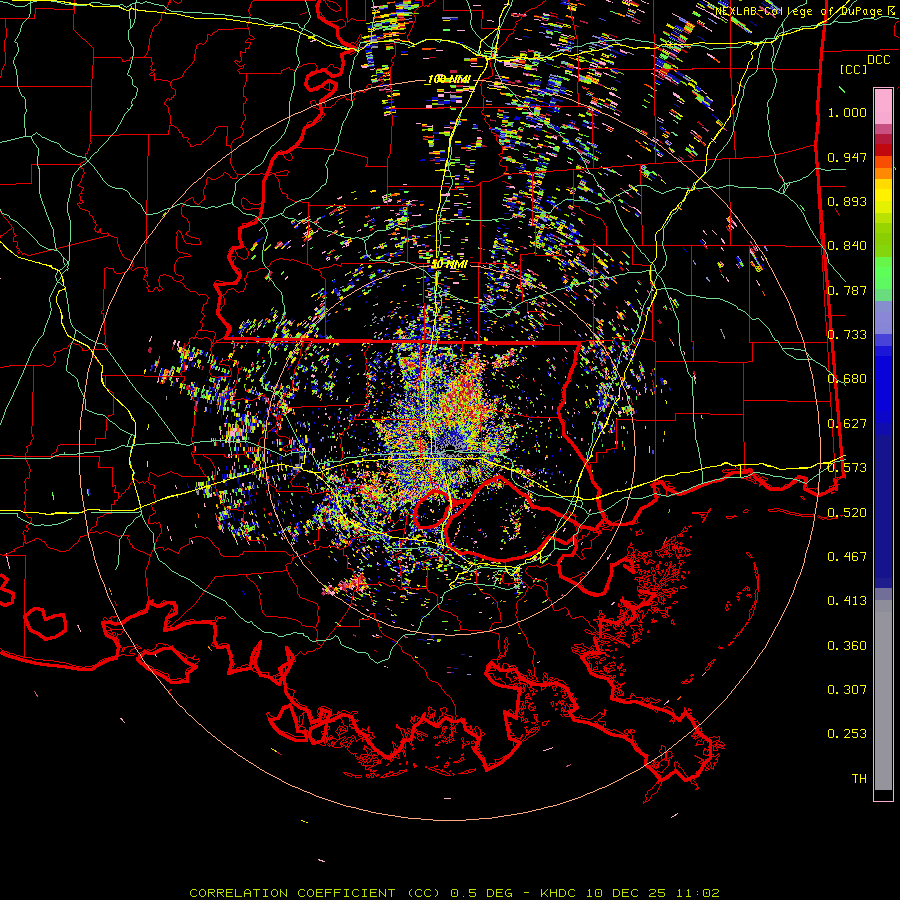Select the 0.520 scale value
The height and width of the screenshot is (900, 900).
[x=847, y=513]
